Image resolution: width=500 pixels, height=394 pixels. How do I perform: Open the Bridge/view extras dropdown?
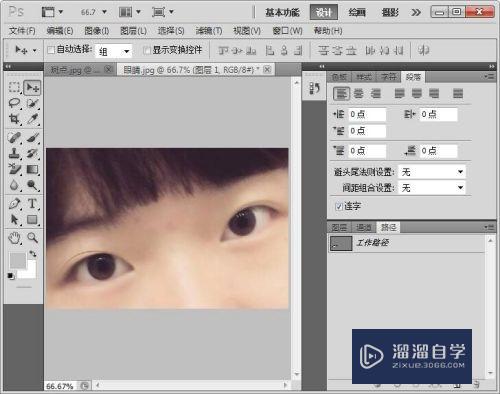(52, 12)
